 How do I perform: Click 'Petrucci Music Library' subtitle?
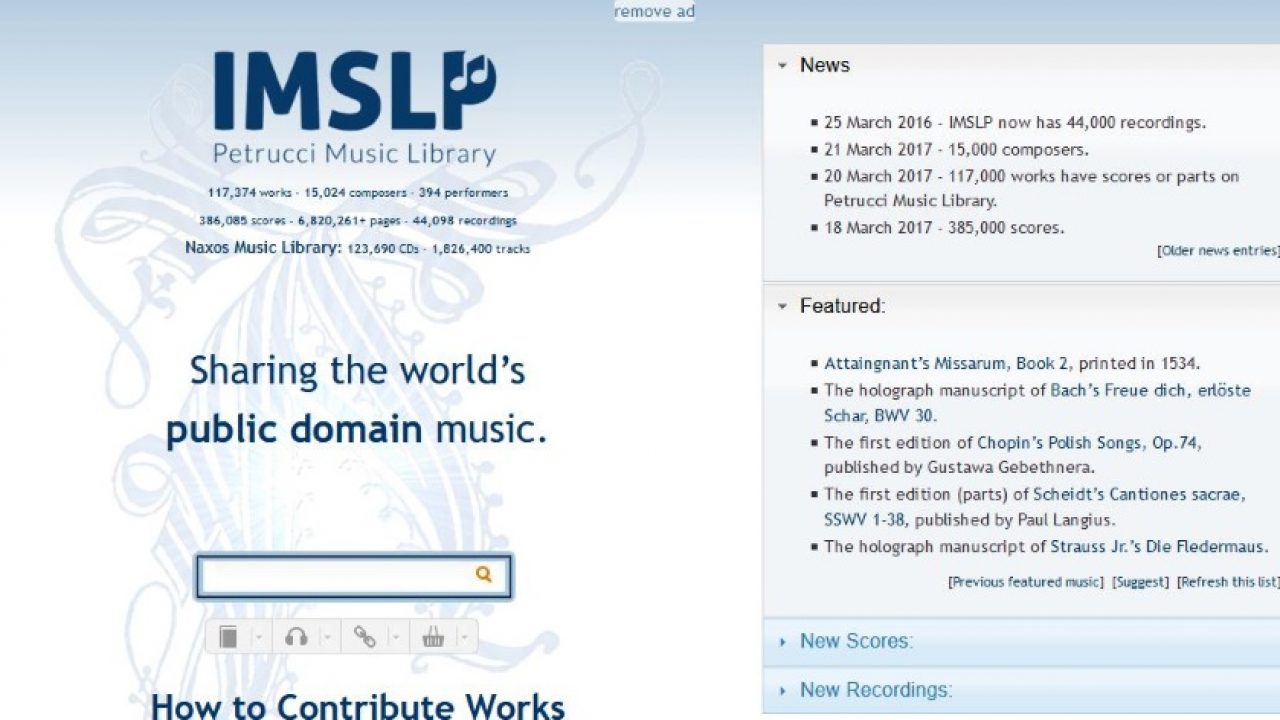(354, 154)
